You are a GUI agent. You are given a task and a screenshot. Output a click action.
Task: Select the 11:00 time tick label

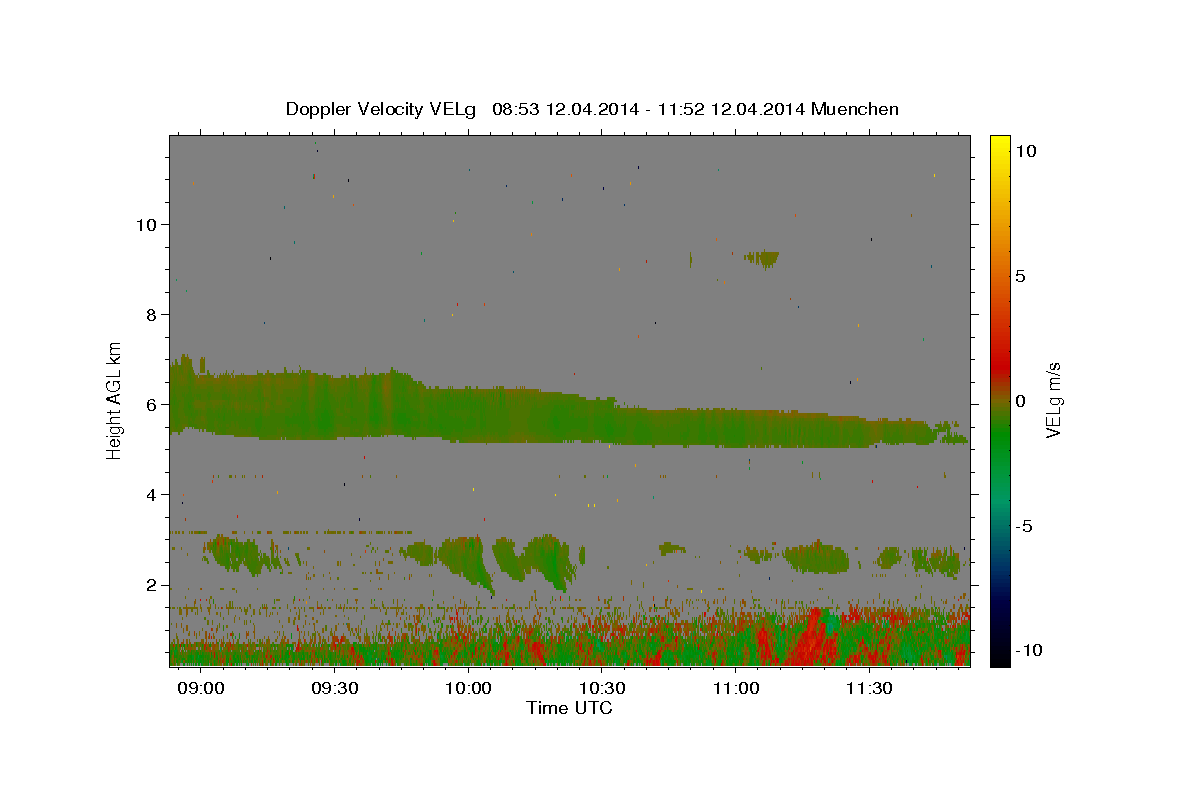click(x=736, y=689)
